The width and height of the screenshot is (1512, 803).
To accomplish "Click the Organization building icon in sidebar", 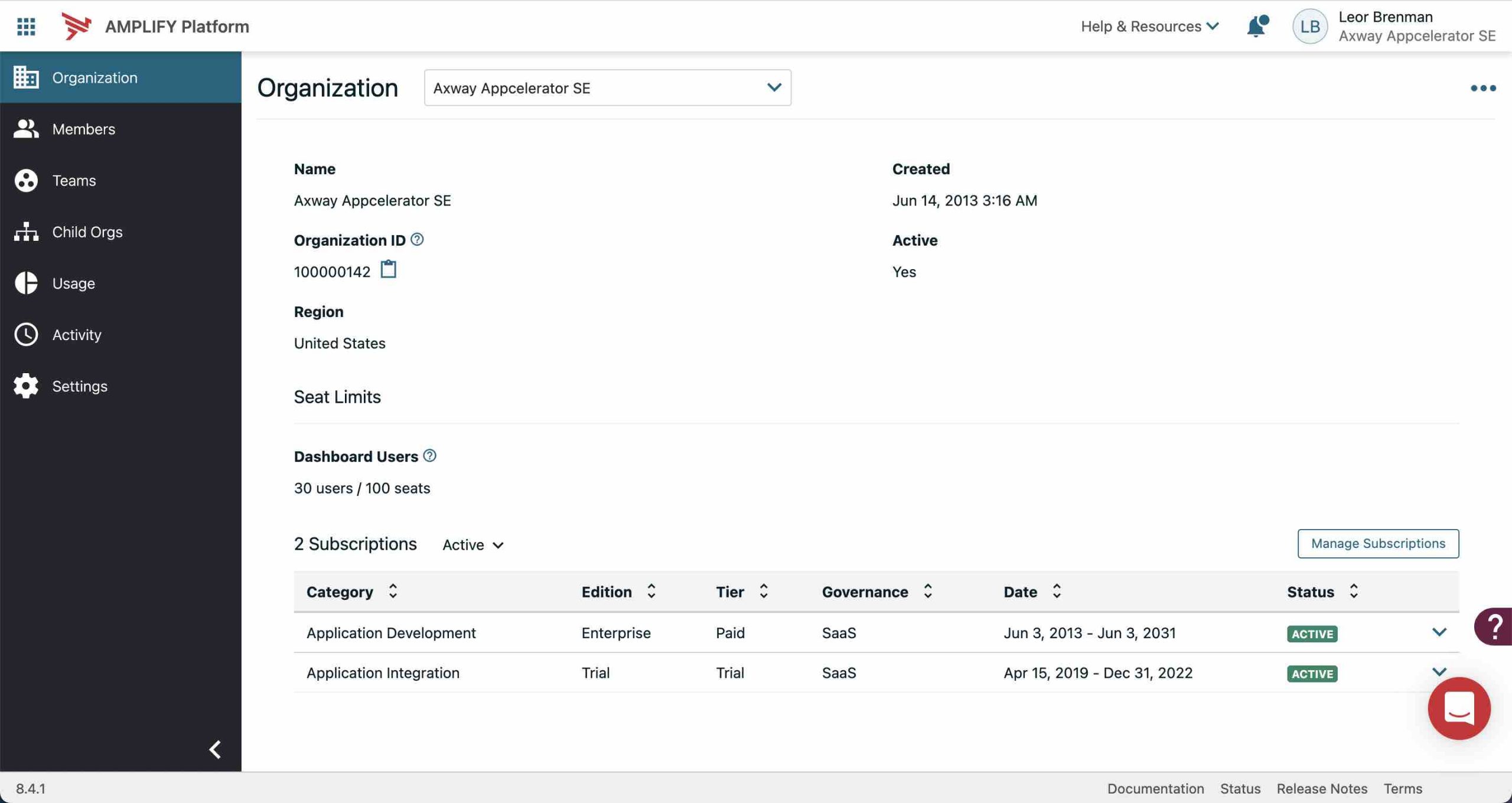I will click(26, 77).
